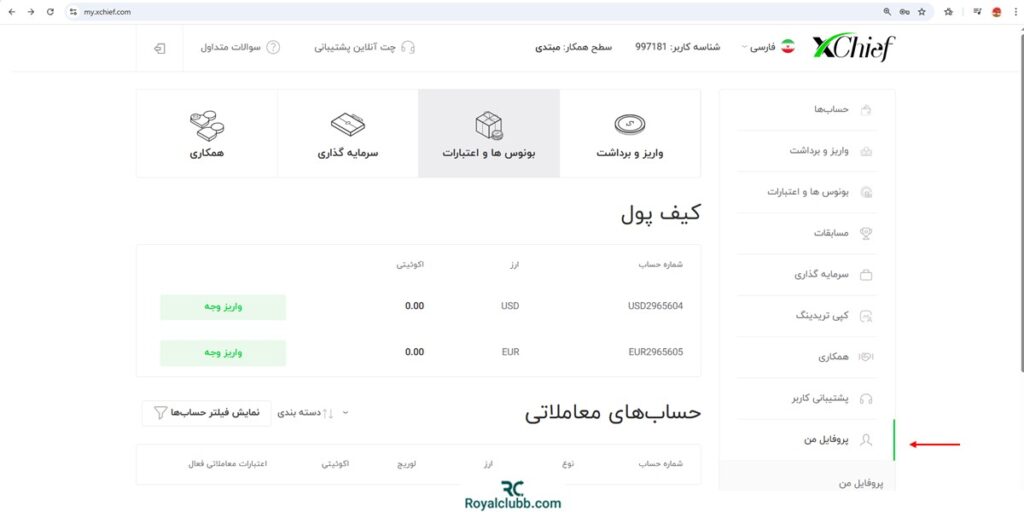Screen dimensions: 1024x512
Task: Click the sort arrows icon beside دسته بندی
Action: click(x=328, y=413)
